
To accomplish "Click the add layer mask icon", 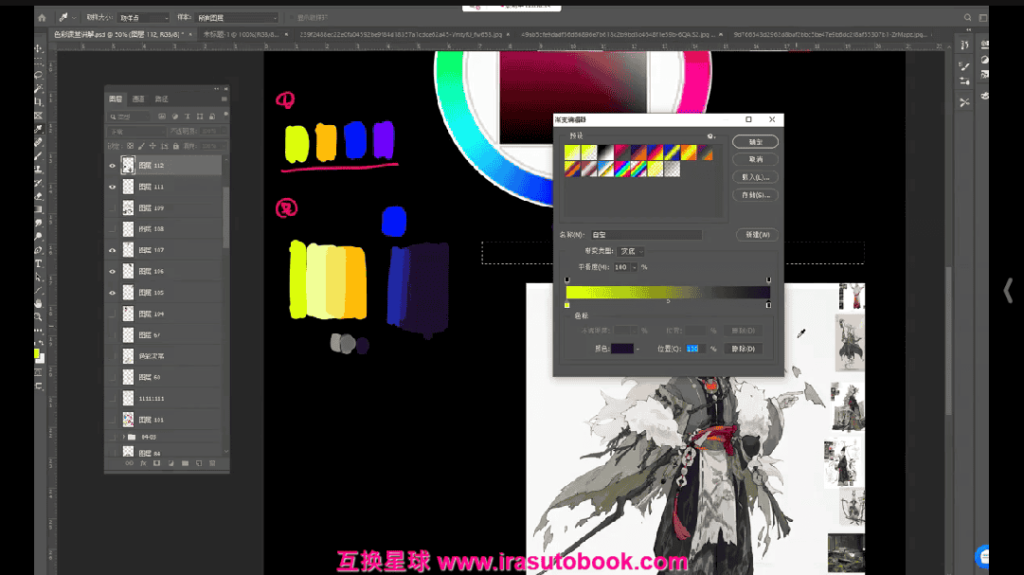I will click(157, 463).
